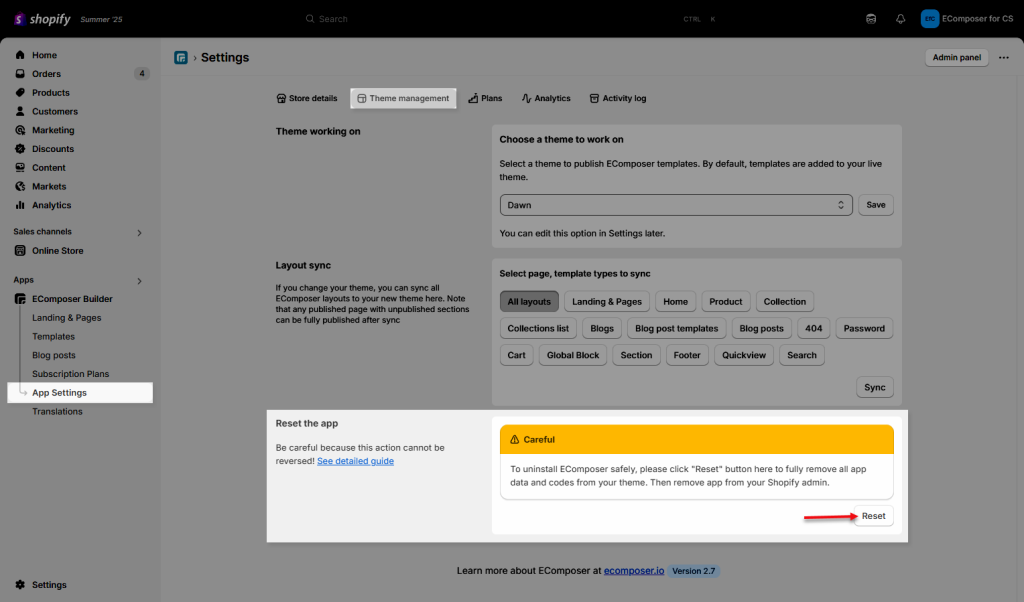Open the Sidekick assistant icon in top bar
Viewport: 1024px width, 602px height.
871,19
